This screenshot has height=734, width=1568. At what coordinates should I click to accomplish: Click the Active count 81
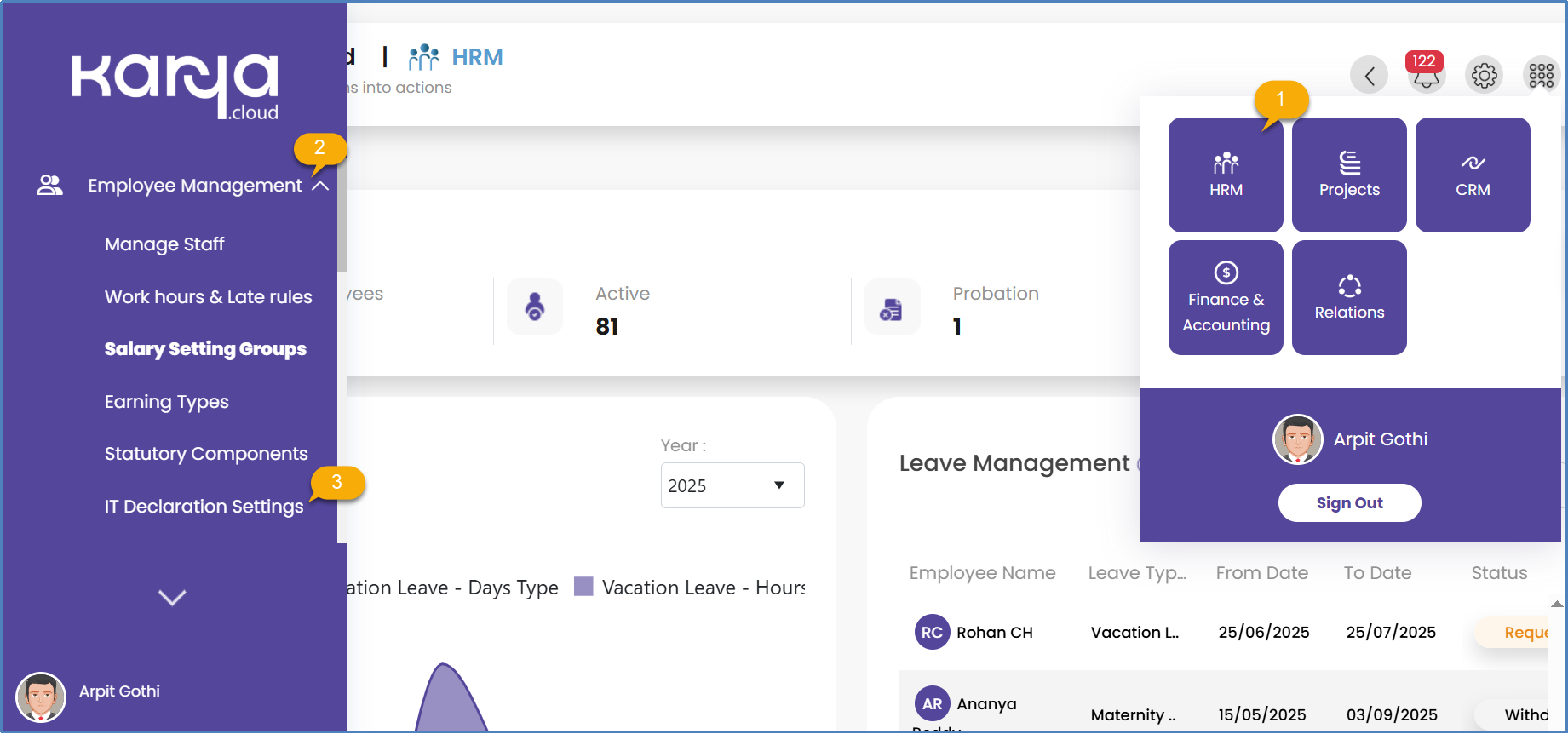607,327
